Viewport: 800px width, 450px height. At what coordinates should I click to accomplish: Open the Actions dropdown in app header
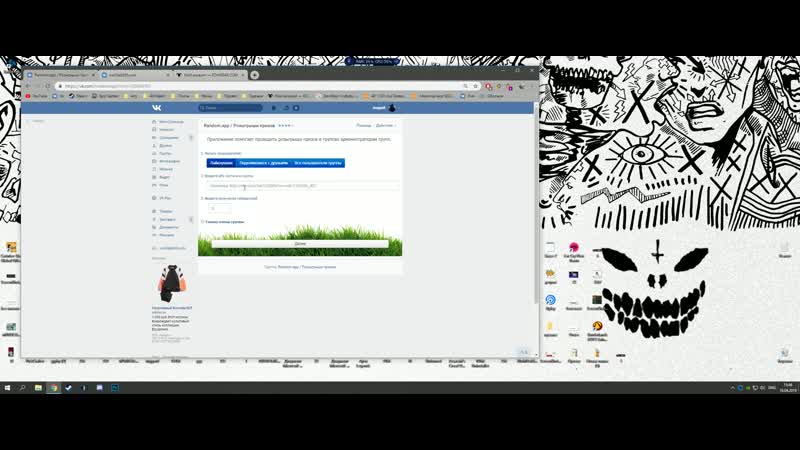[386, 126]
